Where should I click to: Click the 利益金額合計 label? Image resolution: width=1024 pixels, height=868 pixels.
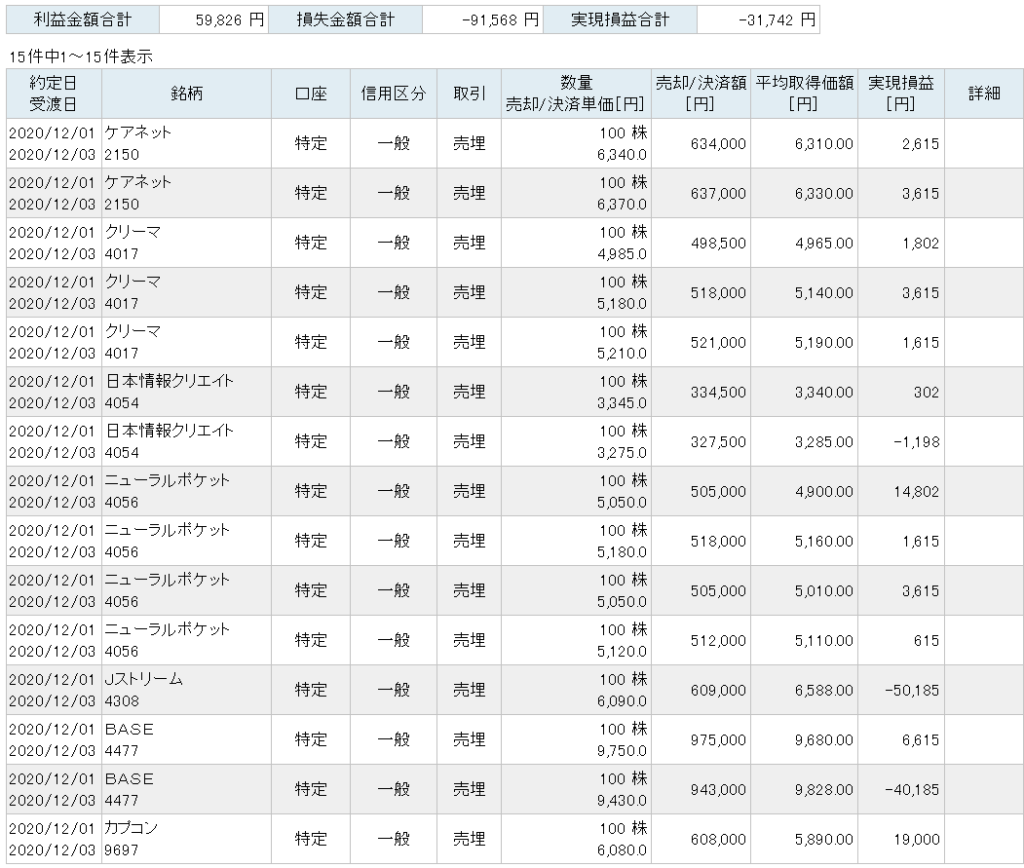pyautogui.click(x=82, y=20)
